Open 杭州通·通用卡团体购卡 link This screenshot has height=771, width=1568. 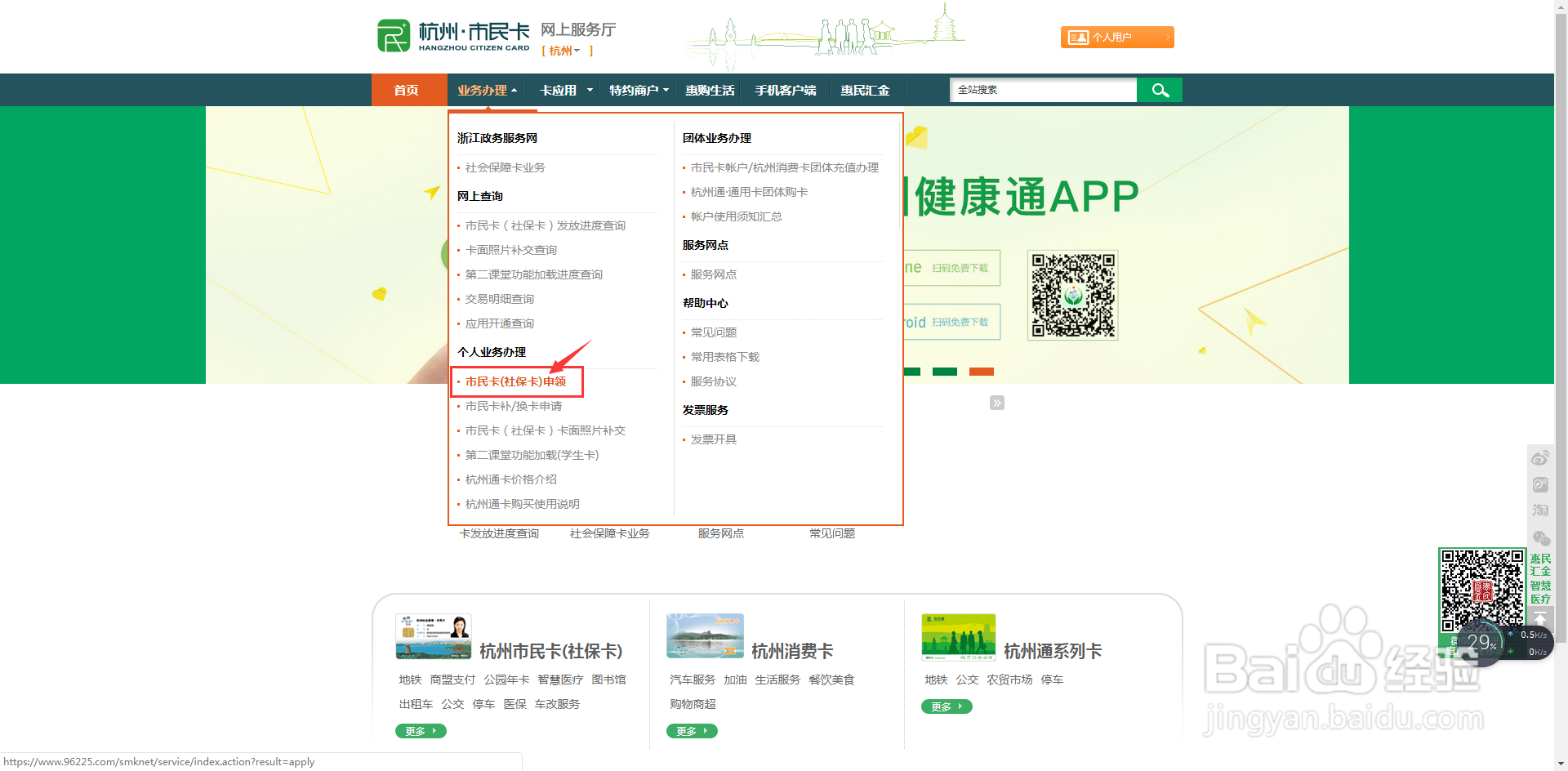pos(749,192)
